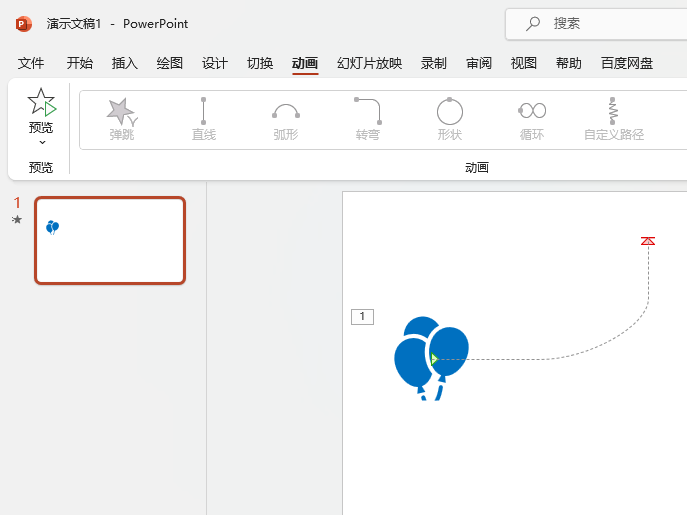Click the green motion path start arrow
The width and height of the screenshot is (687, 515).
pyautogui.click(x=434, y=359)
